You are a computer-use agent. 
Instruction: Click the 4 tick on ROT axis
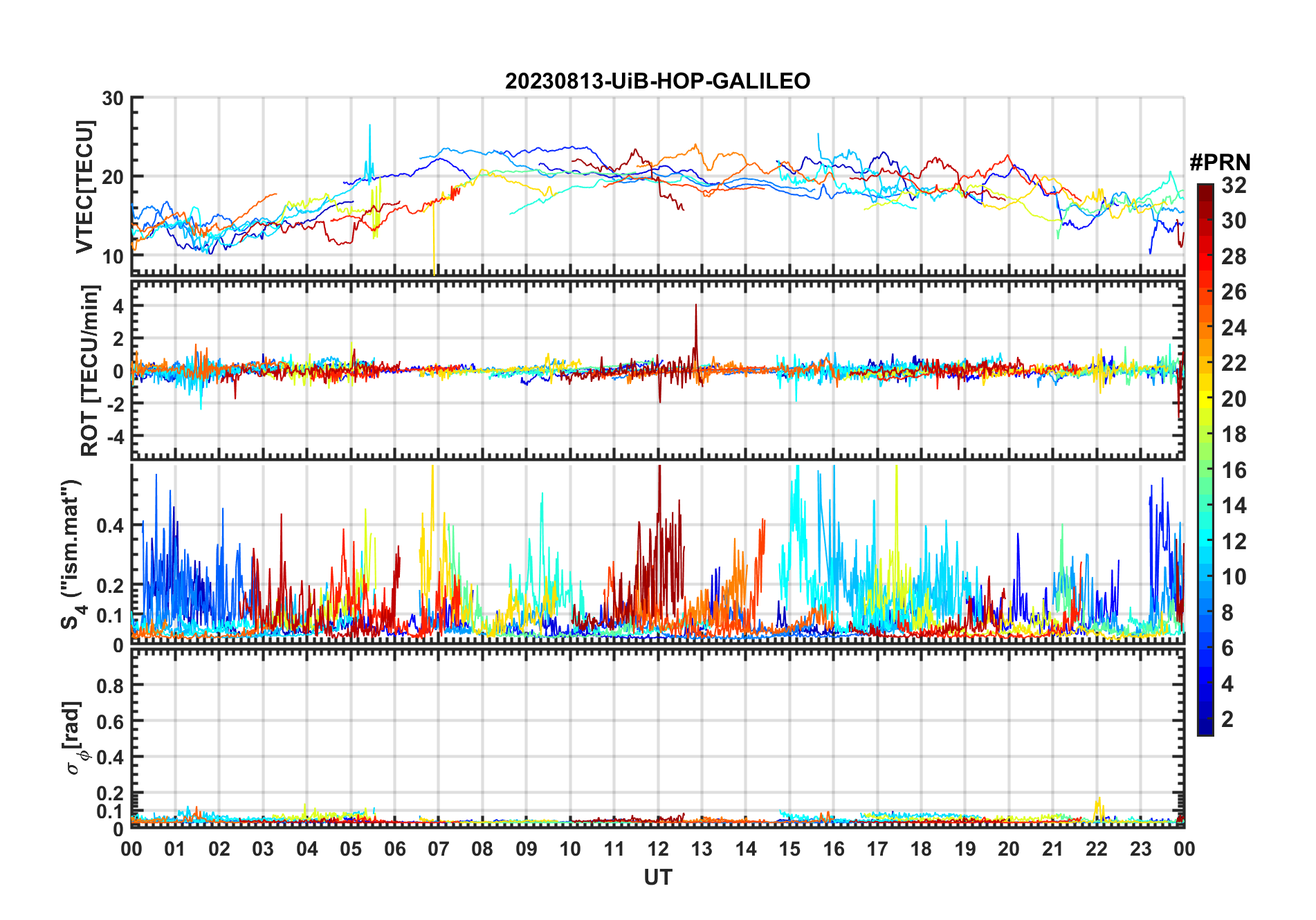coord(118,306)
